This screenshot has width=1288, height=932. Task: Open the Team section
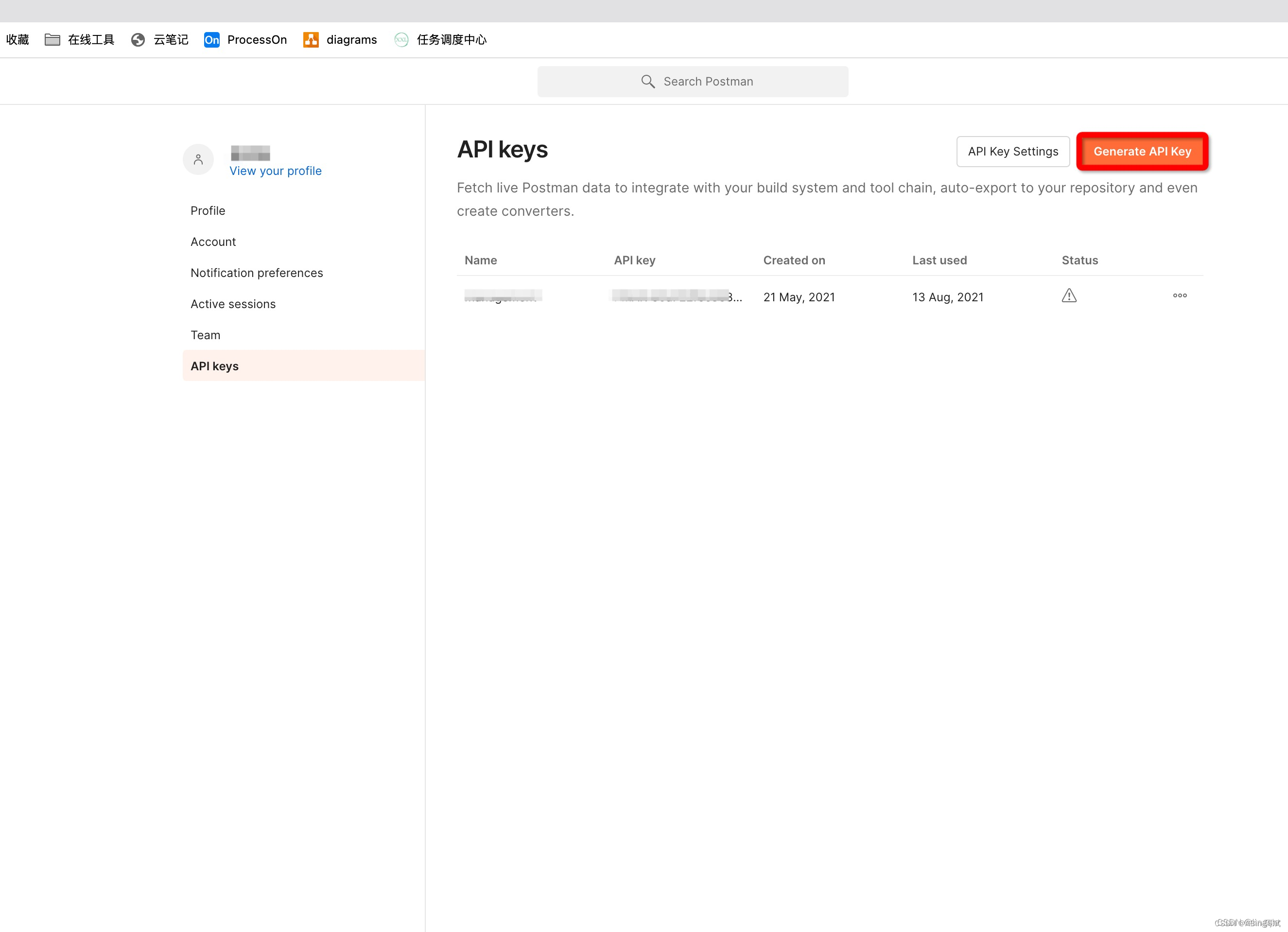point(206,335)
